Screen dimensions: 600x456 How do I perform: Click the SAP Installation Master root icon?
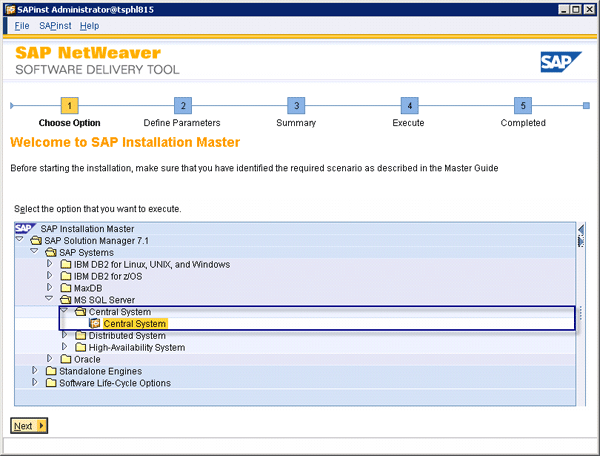click(24, 229)
